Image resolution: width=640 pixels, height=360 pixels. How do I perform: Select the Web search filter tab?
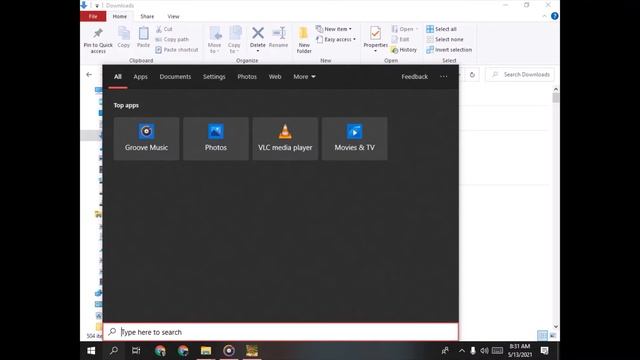[x=275, y=77]
